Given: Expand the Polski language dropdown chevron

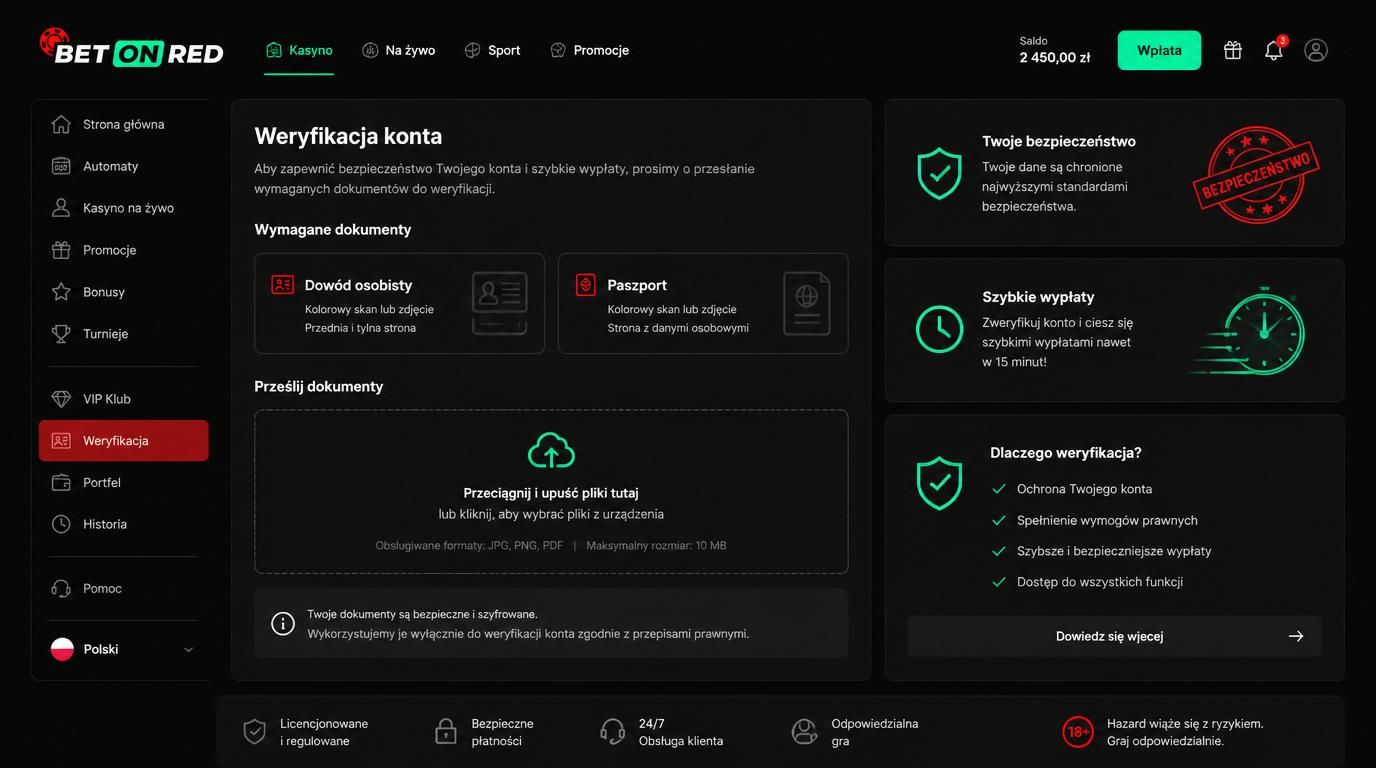Looking at the screenshot, I should pos(189,650).
